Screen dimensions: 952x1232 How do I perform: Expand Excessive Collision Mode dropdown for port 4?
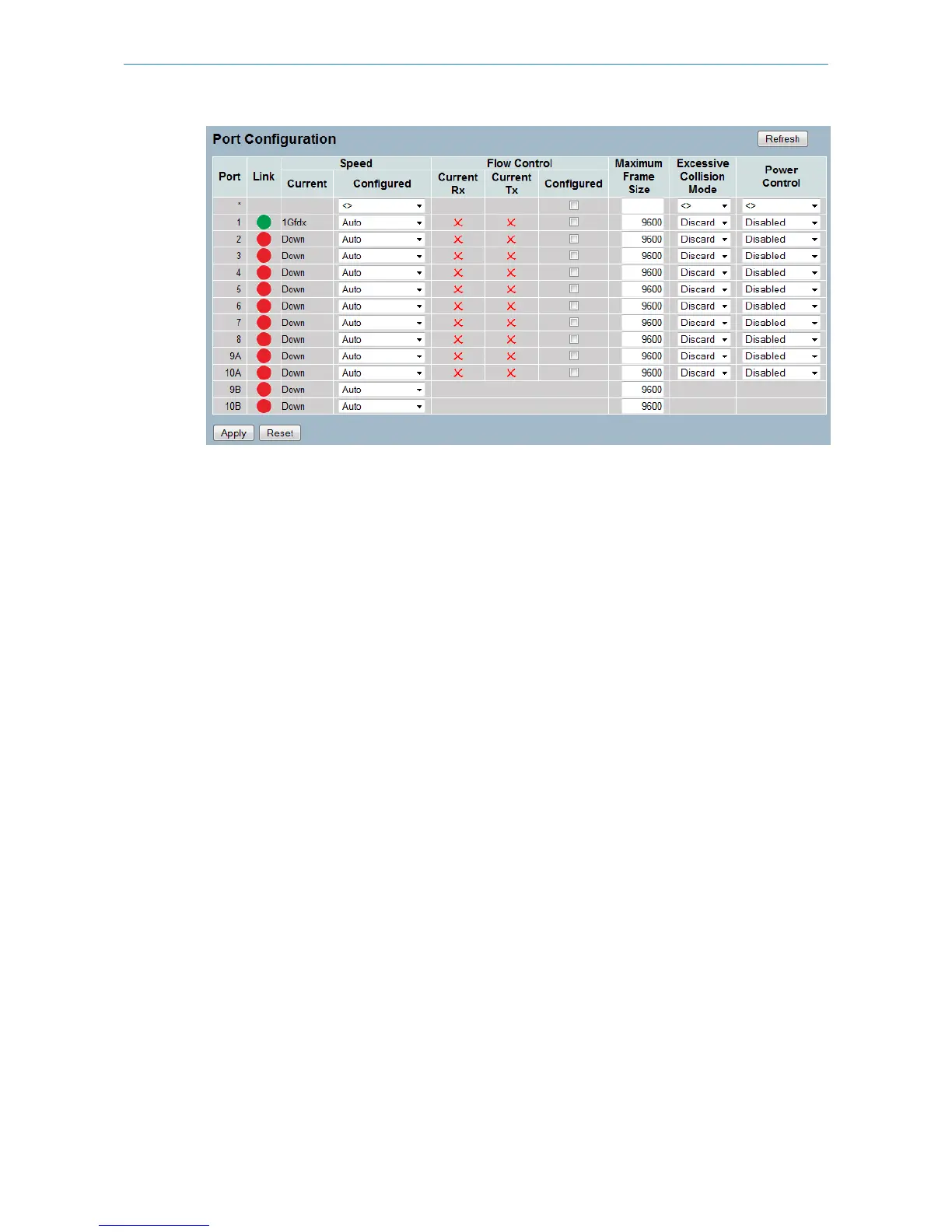coord(703,273)
